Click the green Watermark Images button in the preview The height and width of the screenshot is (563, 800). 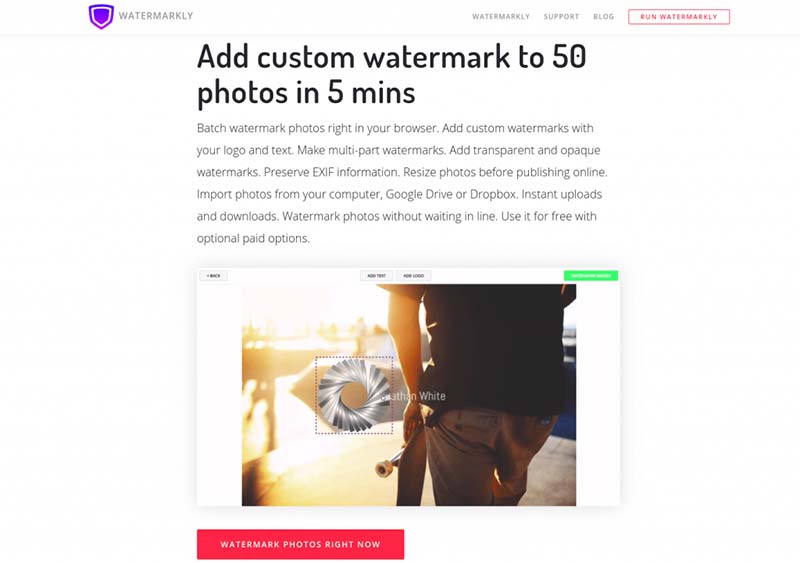click(x=591, y=276)
